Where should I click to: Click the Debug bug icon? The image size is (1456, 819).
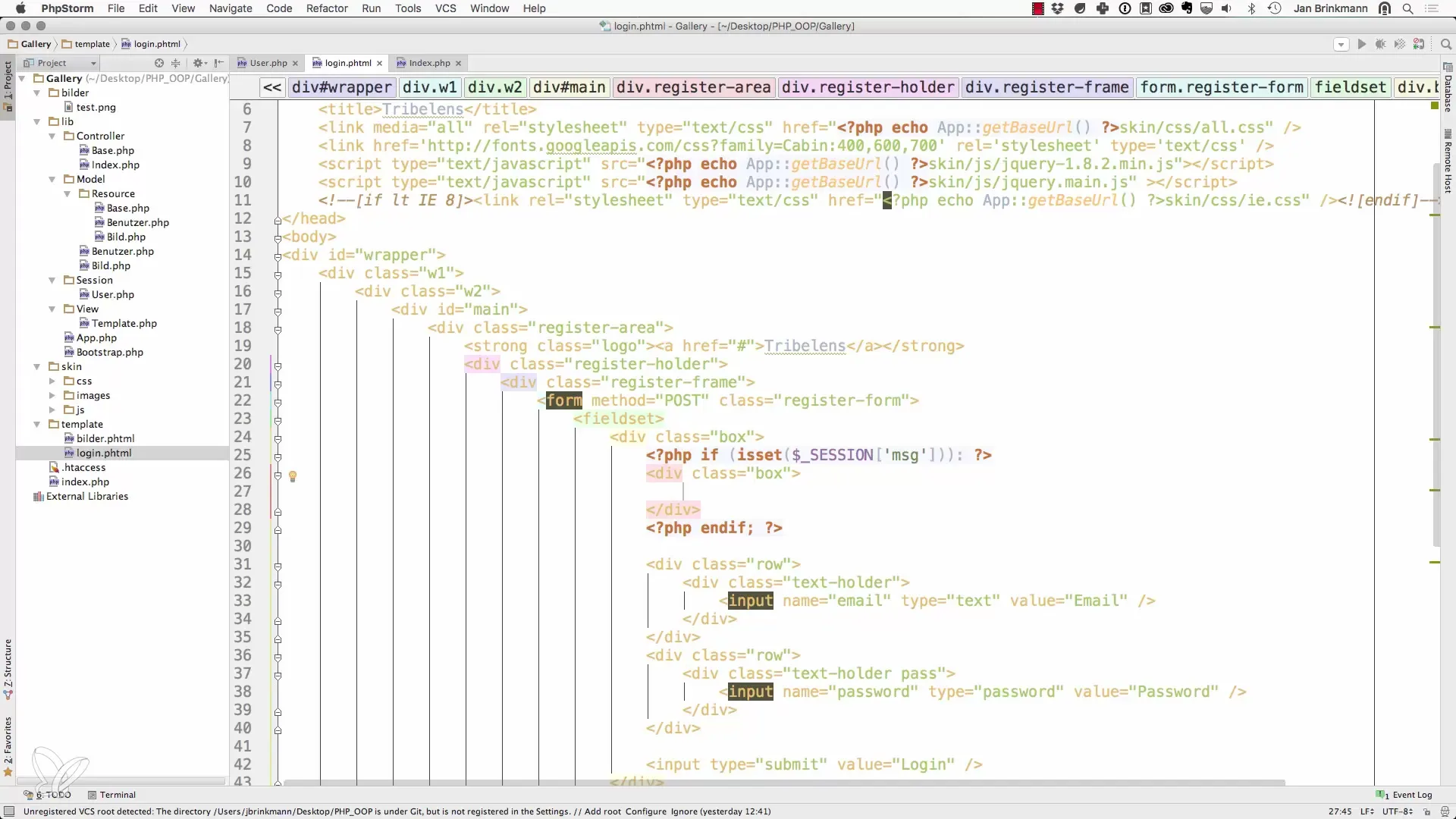(x=1381, y=44)
